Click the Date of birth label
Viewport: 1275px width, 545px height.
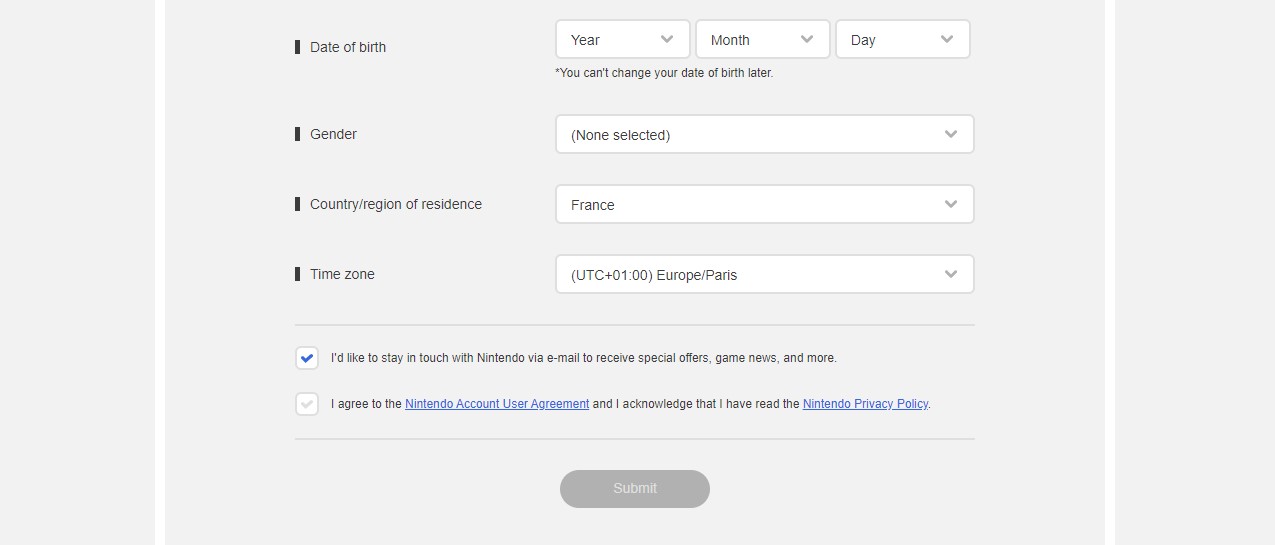click(348, 47)
